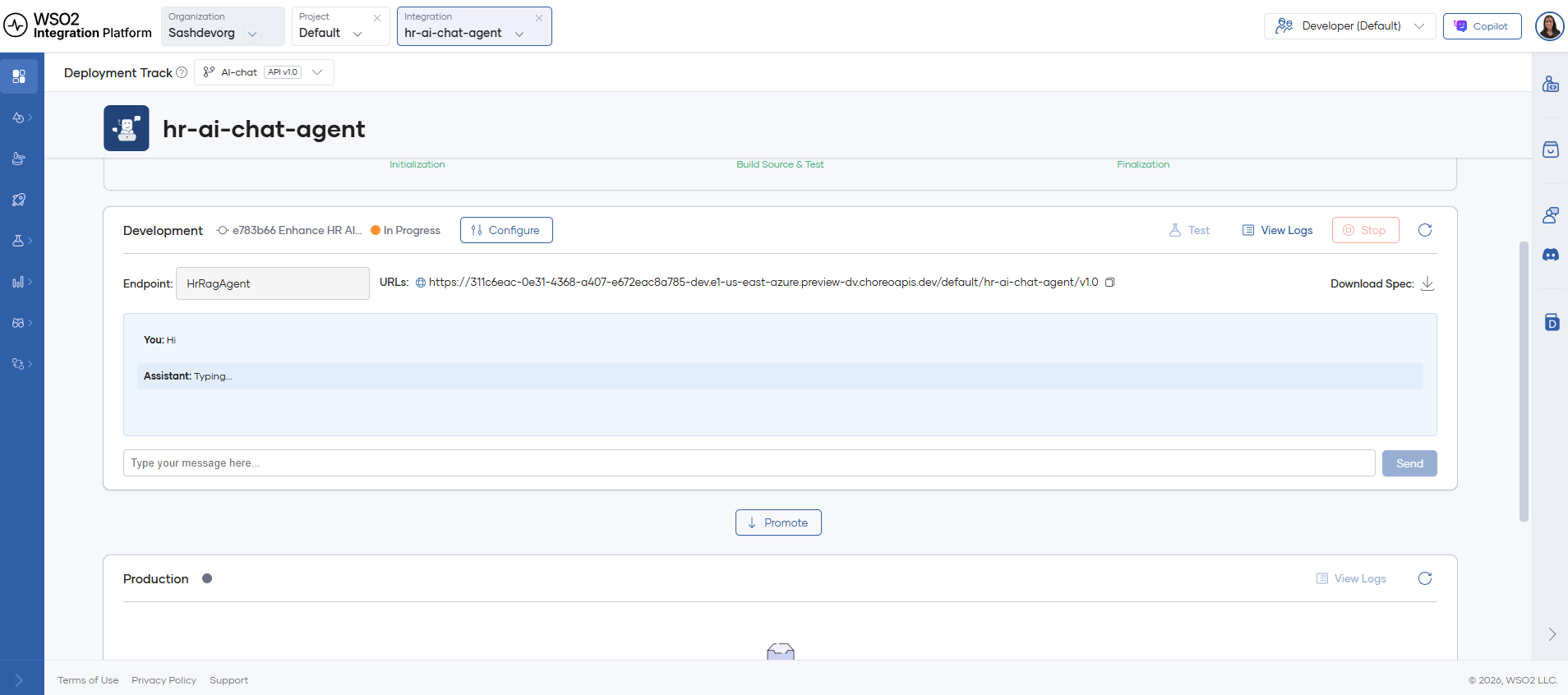Expand the left sidebar

(x=19, y=680)
